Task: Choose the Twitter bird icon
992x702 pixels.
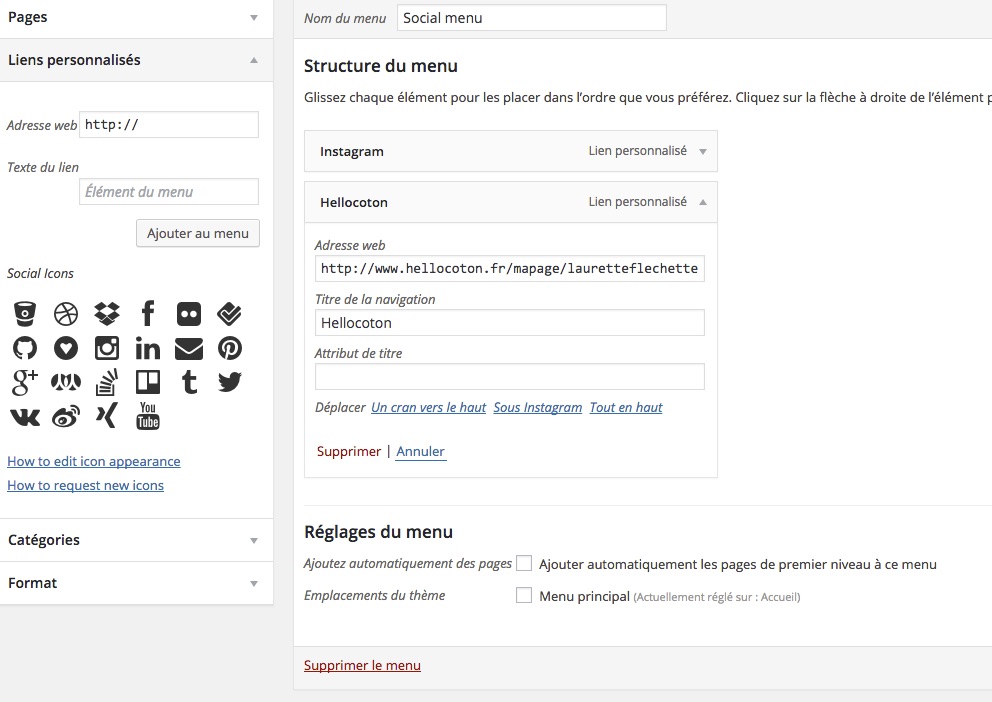Action: (230, 382)
